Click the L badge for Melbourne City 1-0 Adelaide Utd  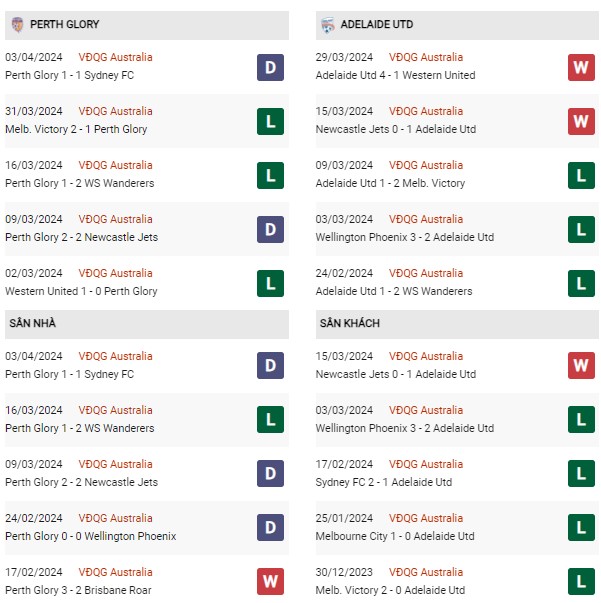point(581,527)
